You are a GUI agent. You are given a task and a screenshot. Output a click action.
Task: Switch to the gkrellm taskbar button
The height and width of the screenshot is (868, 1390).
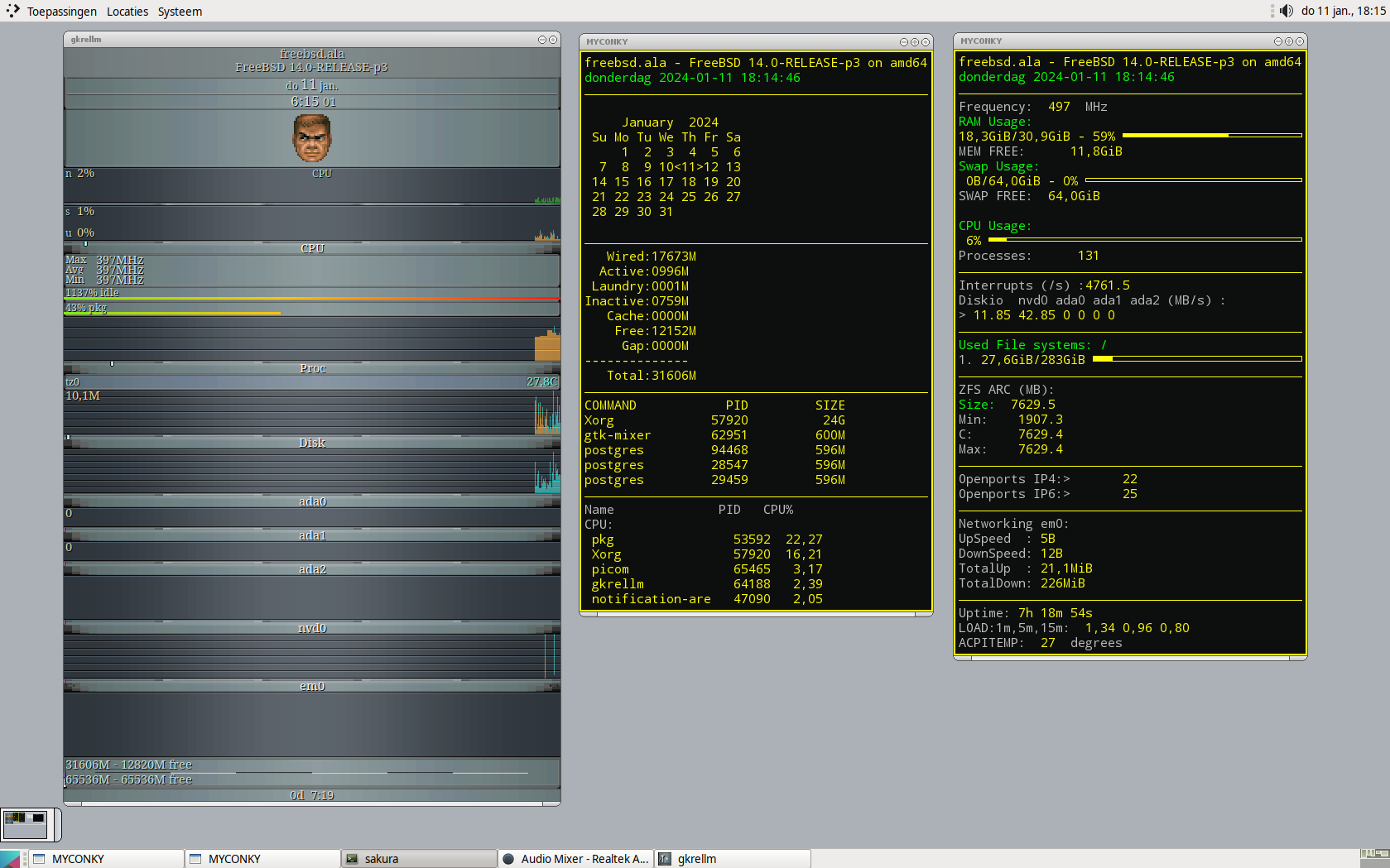pyautogui.click(x=733, y=859)
